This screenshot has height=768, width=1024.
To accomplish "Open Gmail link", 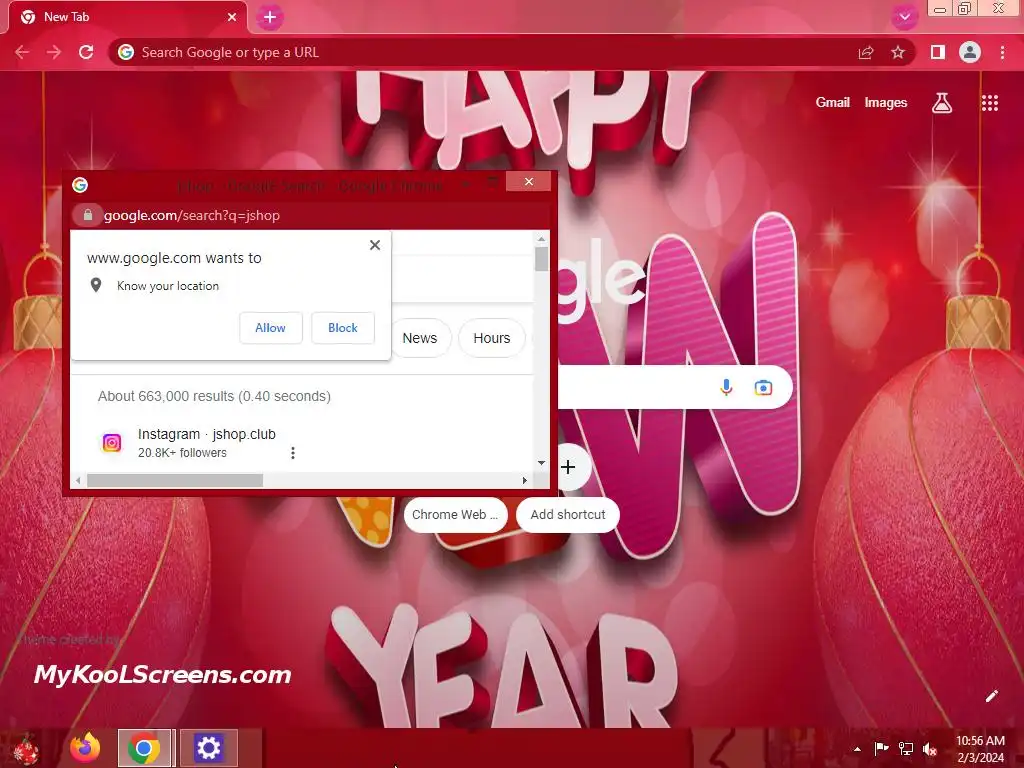I will pyautogui.click(x=833, y=103).
